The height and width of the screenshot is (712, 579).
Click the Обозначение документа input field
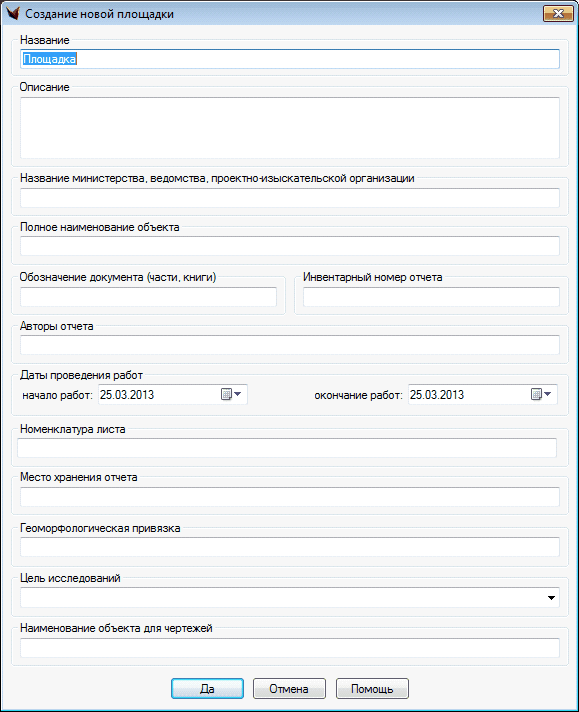tap(148, 297)
